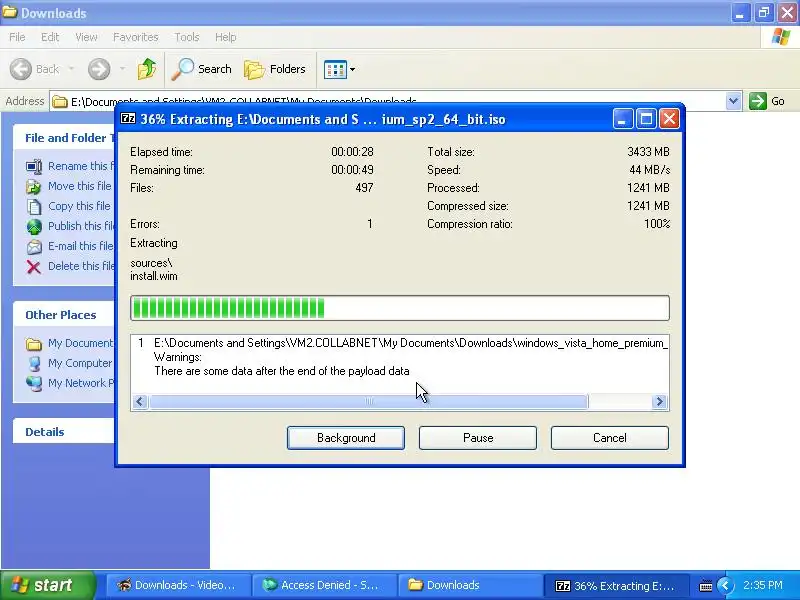800x600 pixels.
Task: Switch to Downloads folder taskbar item
Action: [469, 585]
